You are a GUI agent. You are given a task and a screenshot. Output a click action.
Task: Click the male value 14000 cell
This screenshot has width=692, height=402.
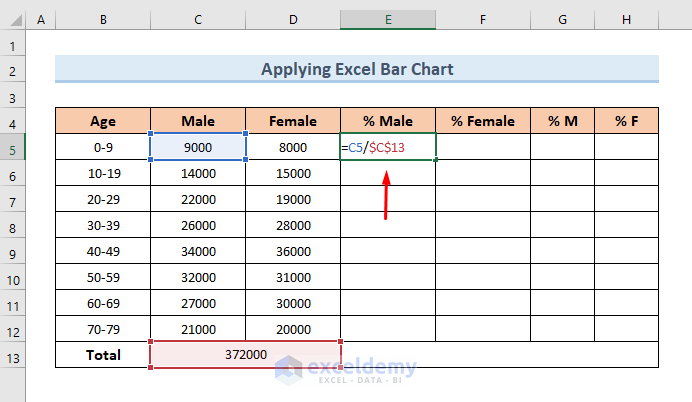click(198, 173)
